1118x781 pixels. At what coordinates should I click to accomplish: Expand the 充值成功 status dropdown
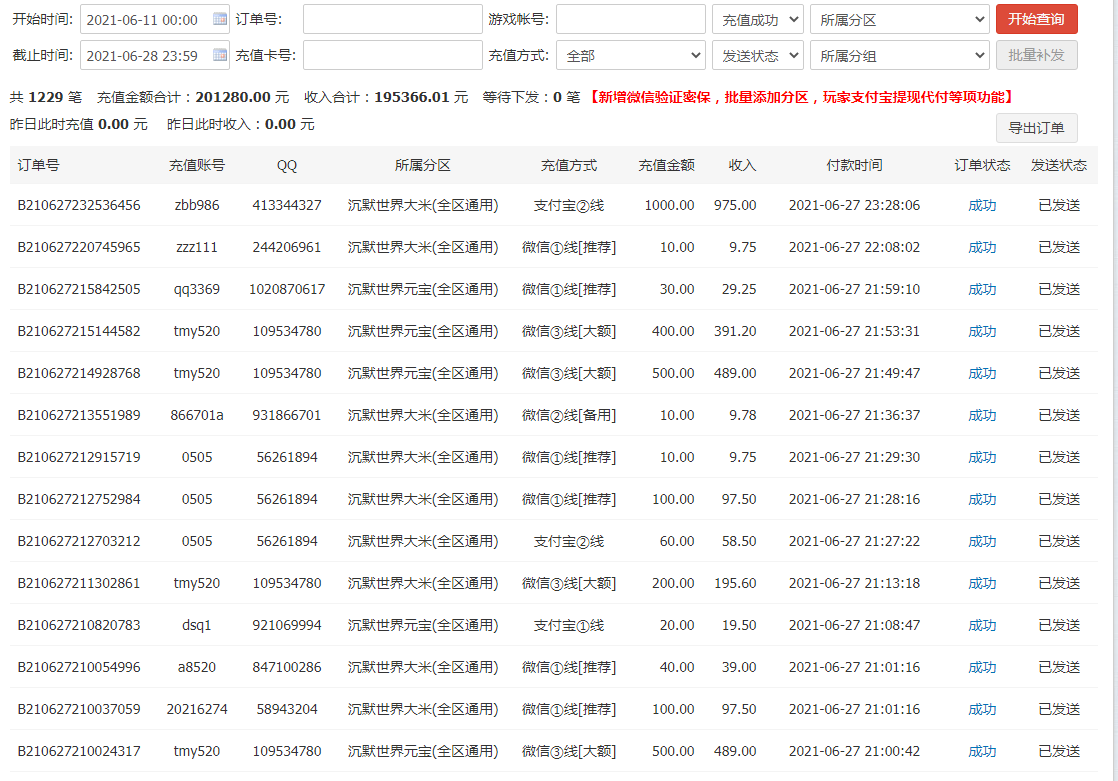pyautogui.click(x=758, y=19)
